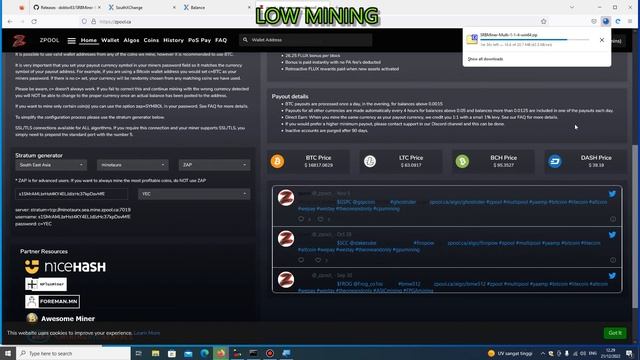Open the Learn More cookie link
The width and height of the screenshot is (640, 360).
click(147, 333)
